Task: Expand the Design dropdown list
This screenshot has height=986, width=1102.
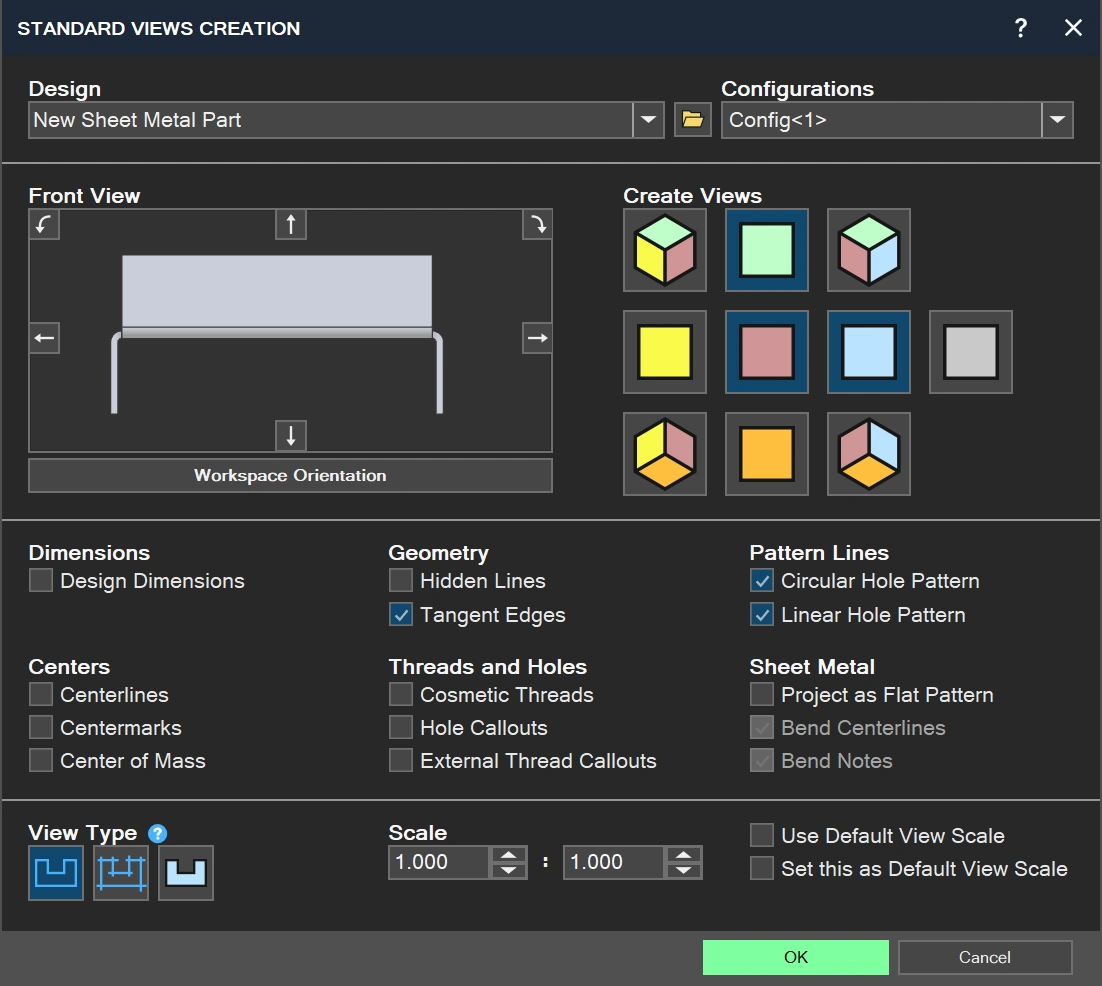Action: pos(648,119)
